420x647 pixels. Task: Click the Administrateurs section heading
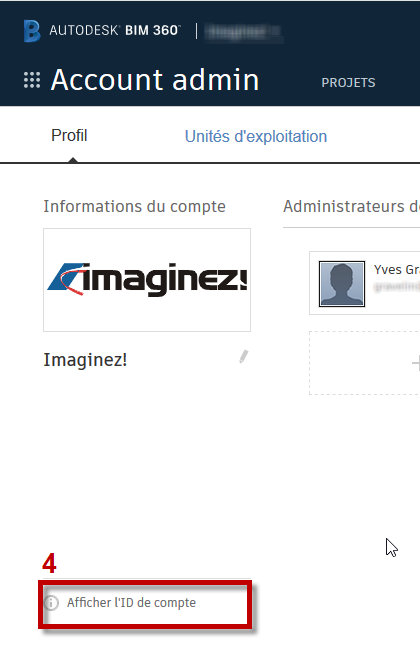click(x=352, y=206)
